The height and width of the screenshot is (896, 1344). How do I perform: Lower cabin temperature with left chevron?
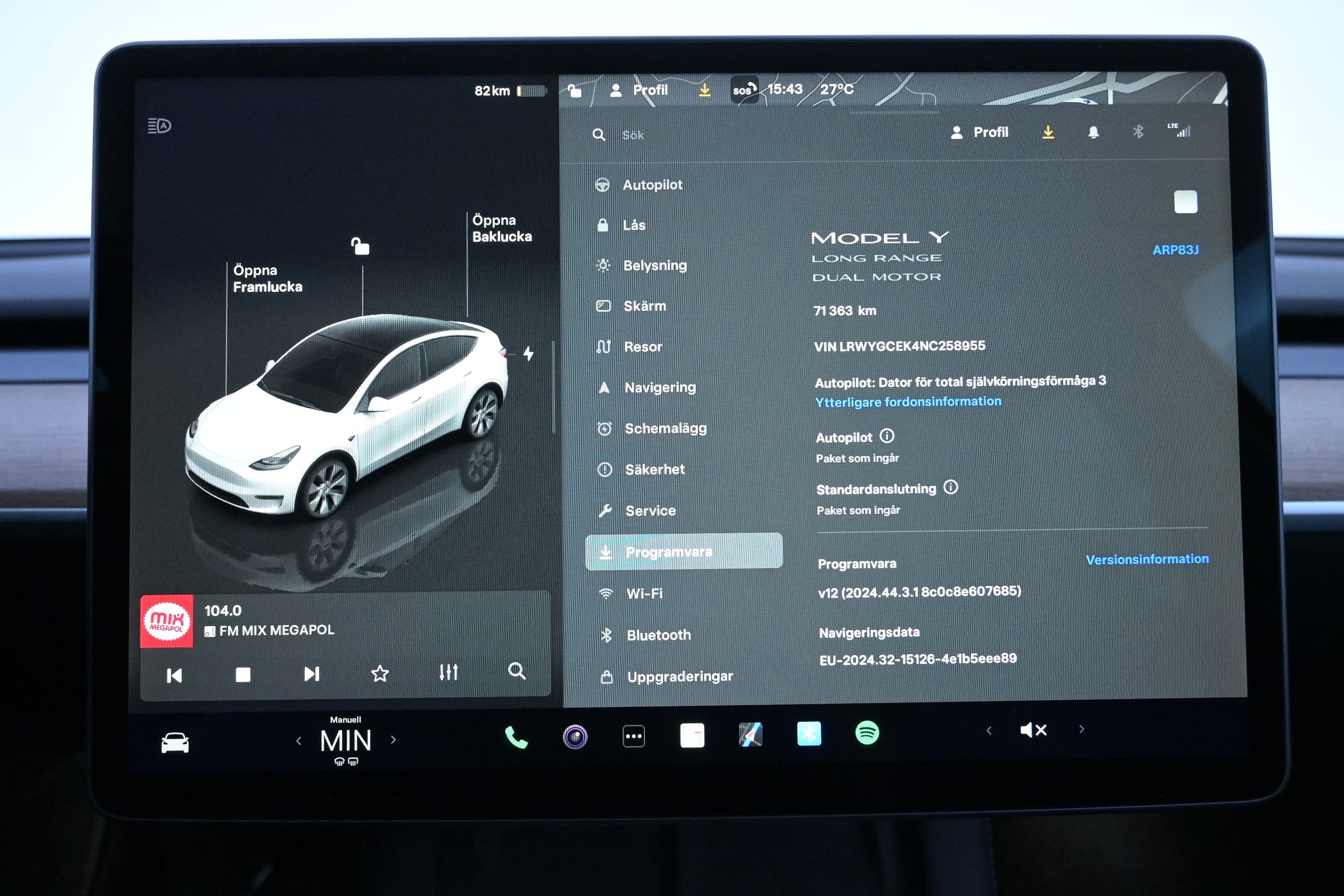click(x=298, y=741)
